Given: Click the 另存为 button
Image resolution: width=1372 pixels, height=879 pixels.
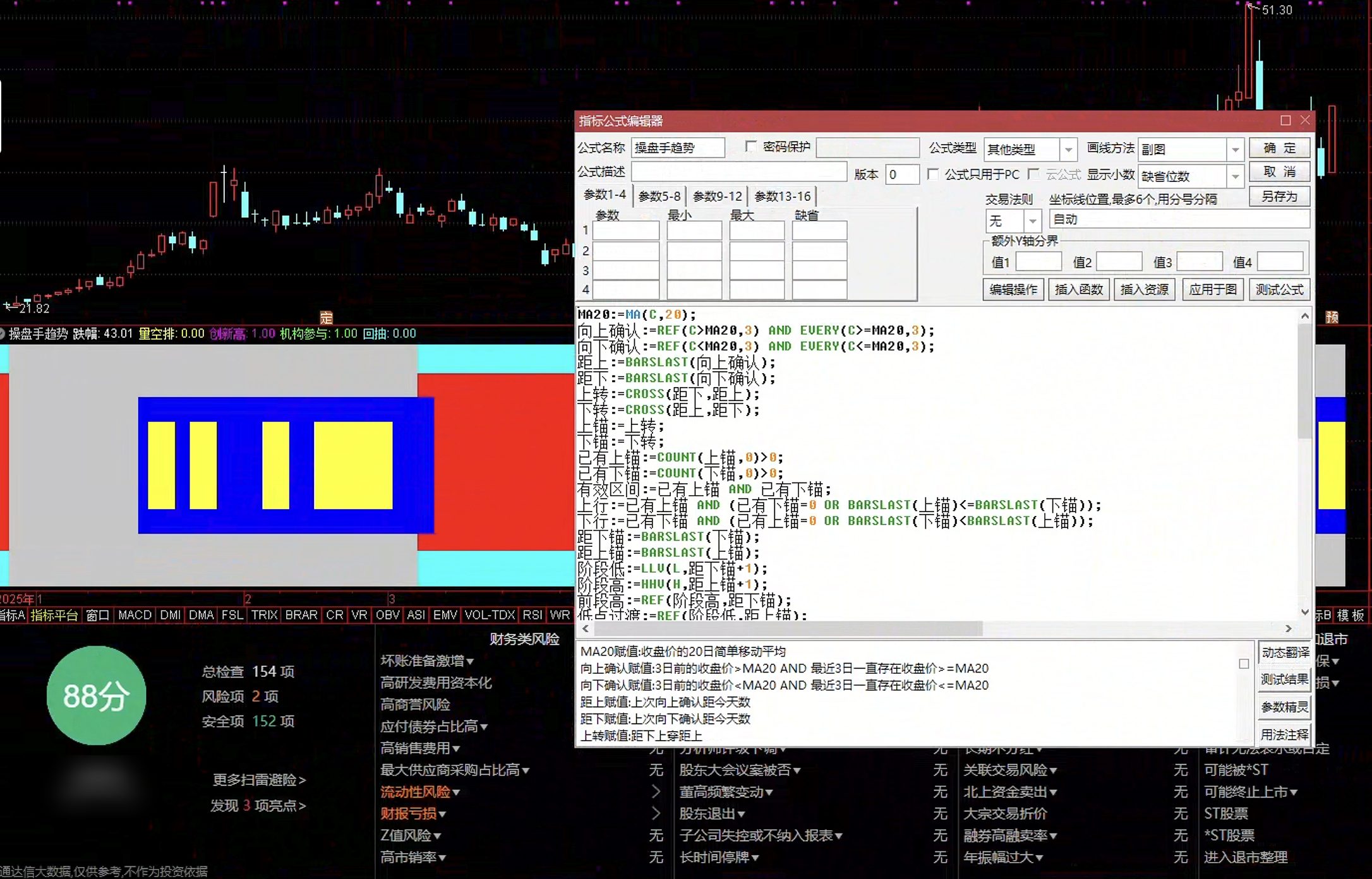Looking at the screenshot, I should point(1279,196).
